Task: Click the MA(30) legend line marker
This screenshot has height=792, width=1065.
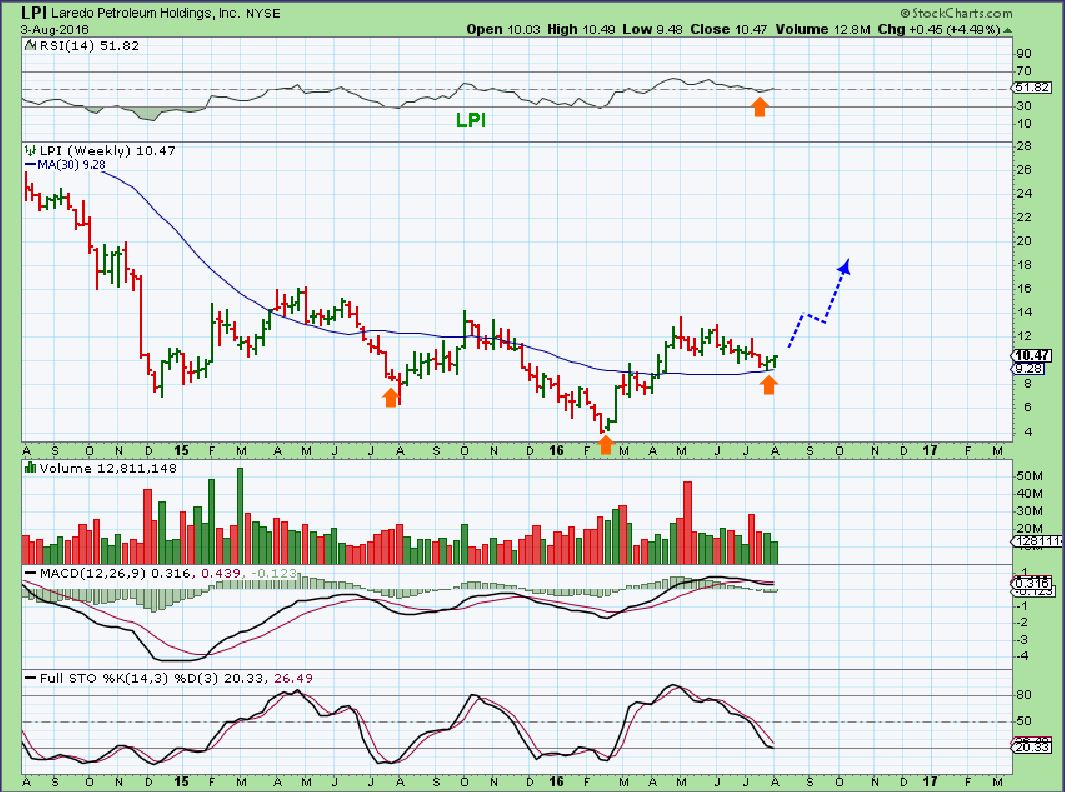Action: [x=31, y=165]
